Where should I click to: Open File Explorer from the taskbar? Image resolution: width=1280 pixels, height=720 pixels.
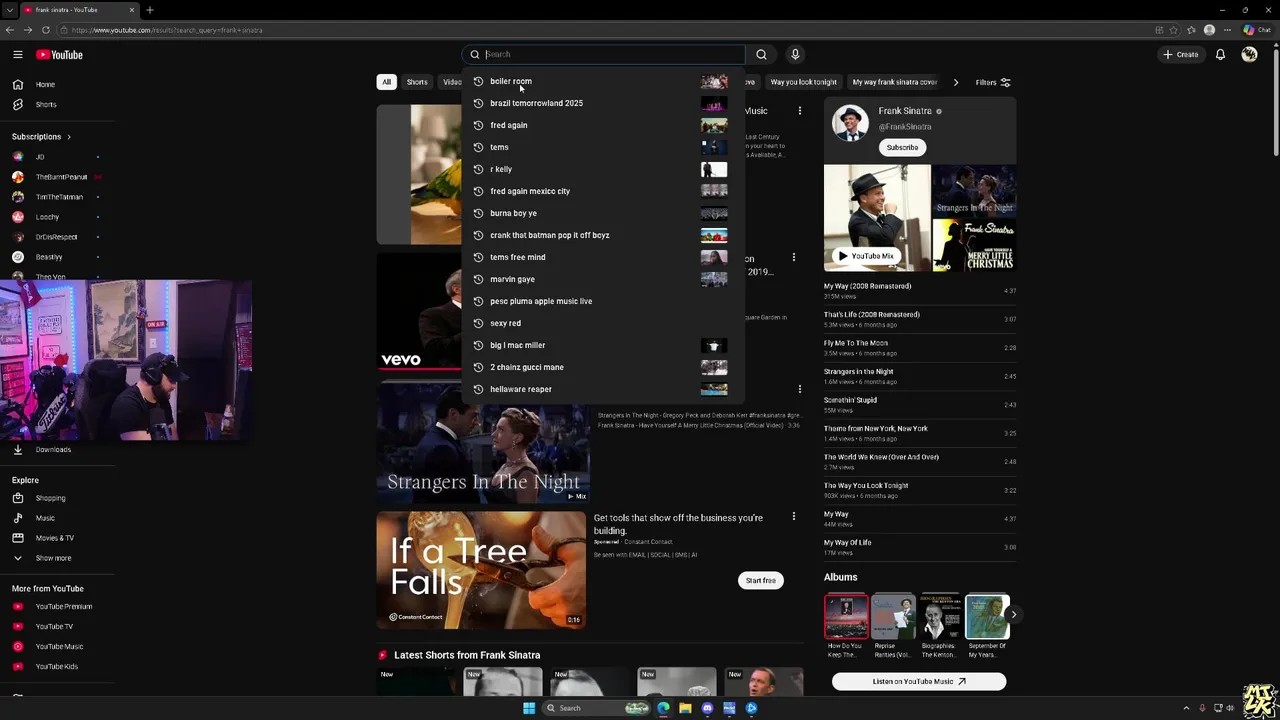[685, 708]
